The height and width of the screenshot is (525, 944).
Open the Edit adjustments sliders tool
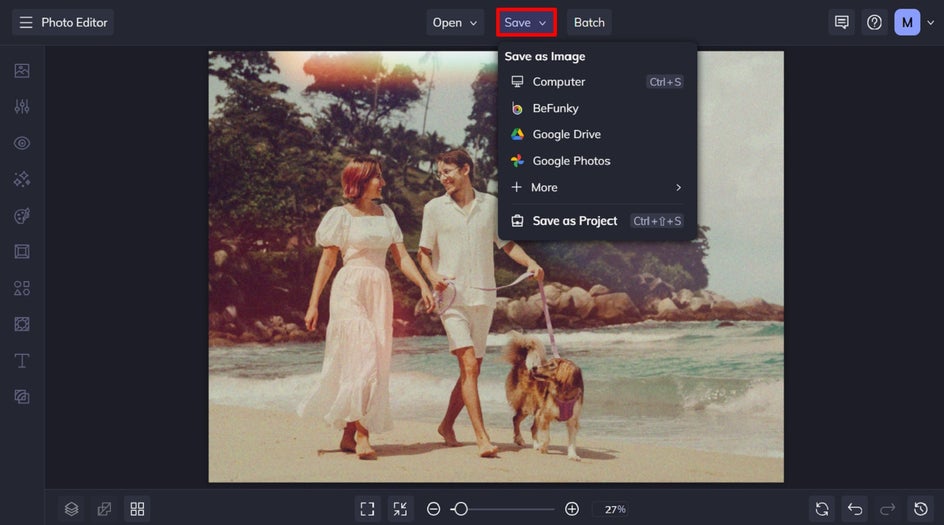[22, 107]
